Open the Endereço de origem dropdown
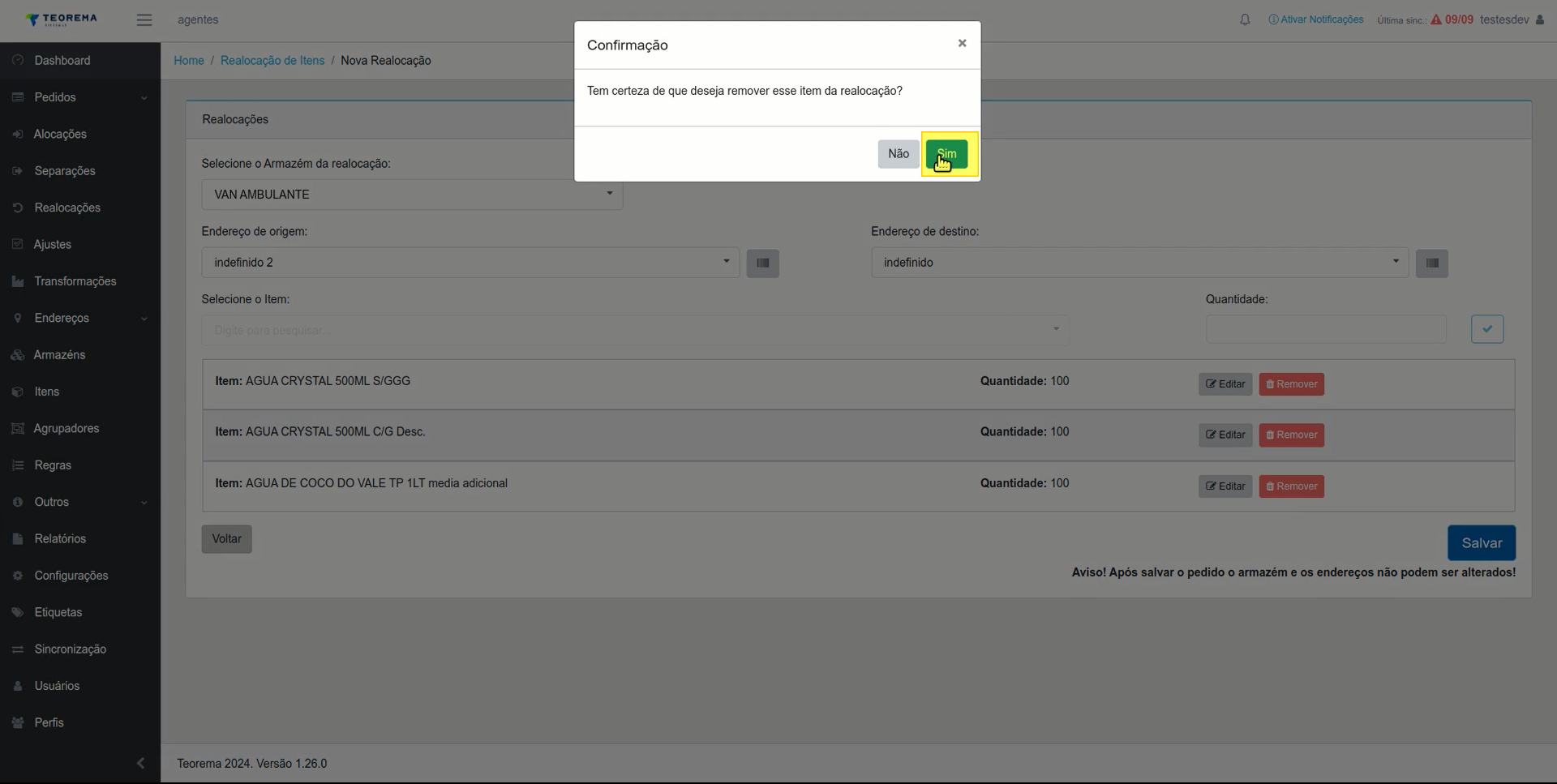 470,263
